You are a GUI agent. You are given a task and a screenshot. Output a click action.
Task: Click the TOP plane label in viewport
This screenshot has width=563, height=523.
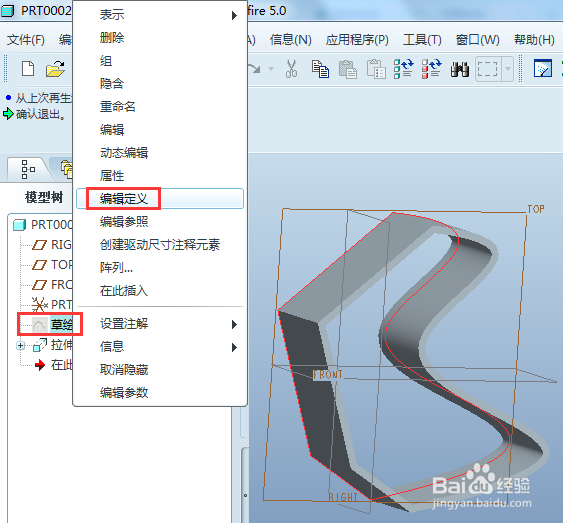536,209
